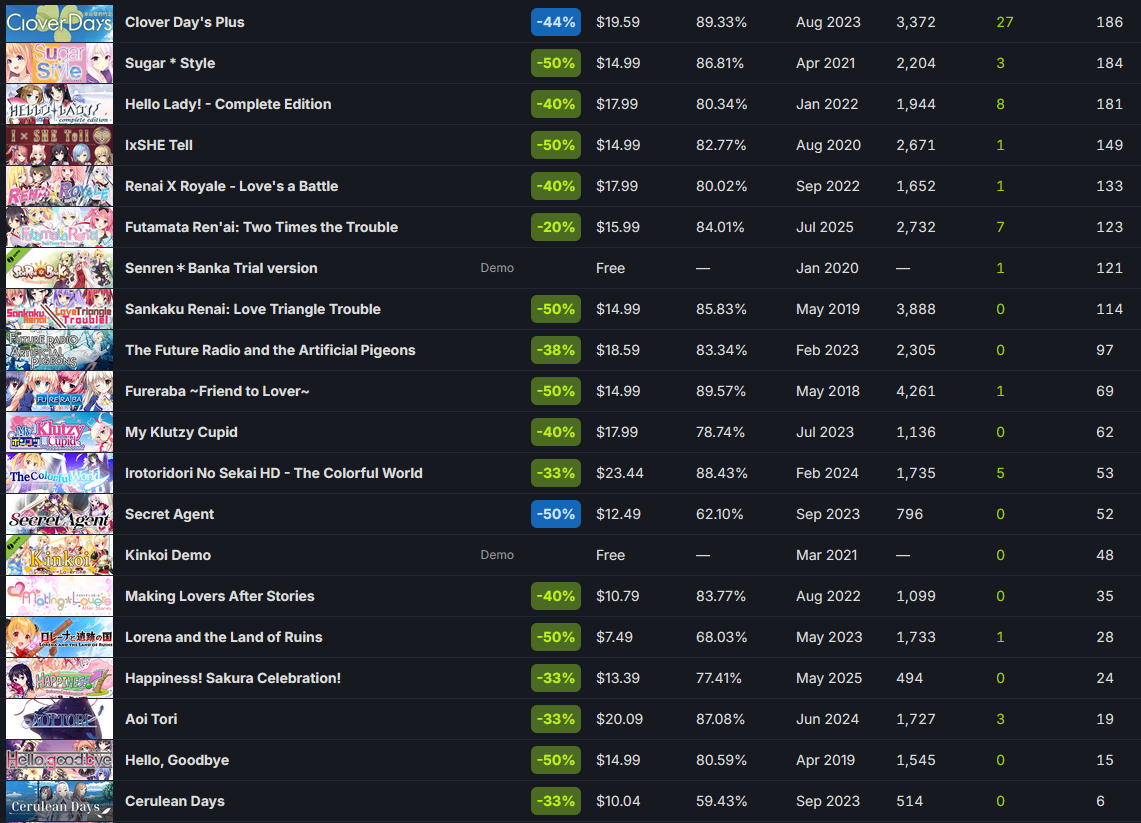The width and height of the screenshot is (1141, 823).
Task: Click the IxSHE Tell cover image
Action: click(x=60, y=146)
